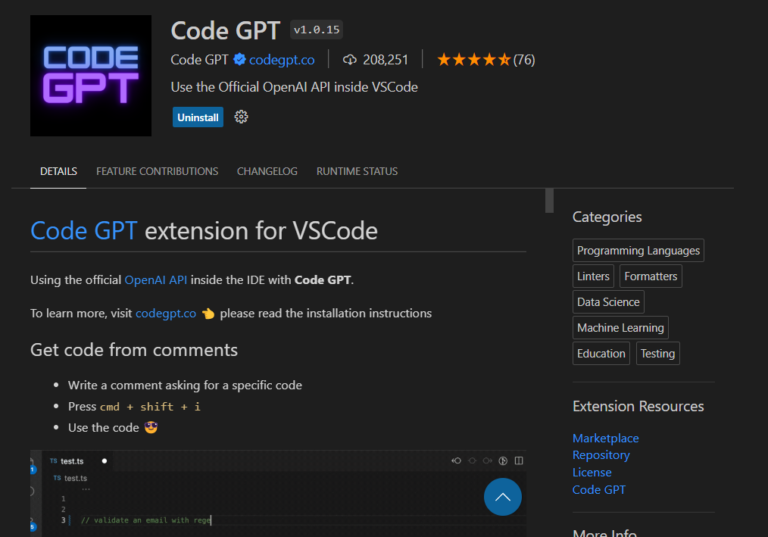Viewport: 768px width, 537px height.
Task: Select the Programming Languages category
Action: (638, 250)
